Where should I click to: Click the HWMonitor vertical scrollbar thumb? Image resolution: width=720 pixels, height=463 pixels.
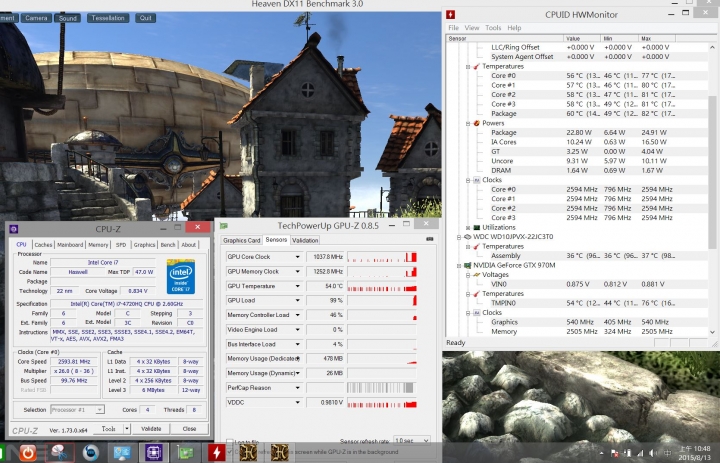[712, 174]
